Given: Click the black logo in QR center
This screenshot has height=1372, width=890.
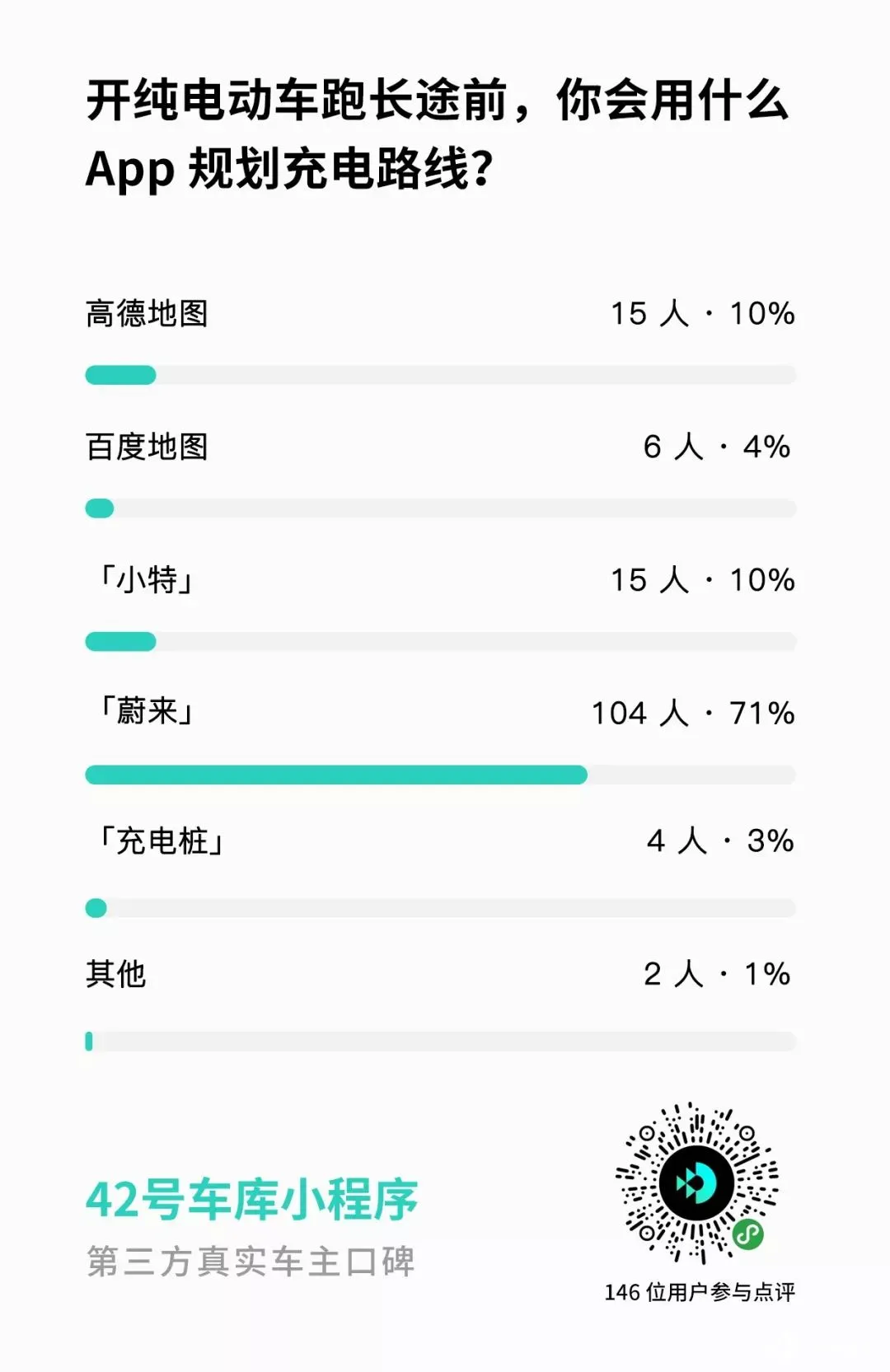Looking at the screenshot, I should pyautogui.click(x=696, y=1183).
